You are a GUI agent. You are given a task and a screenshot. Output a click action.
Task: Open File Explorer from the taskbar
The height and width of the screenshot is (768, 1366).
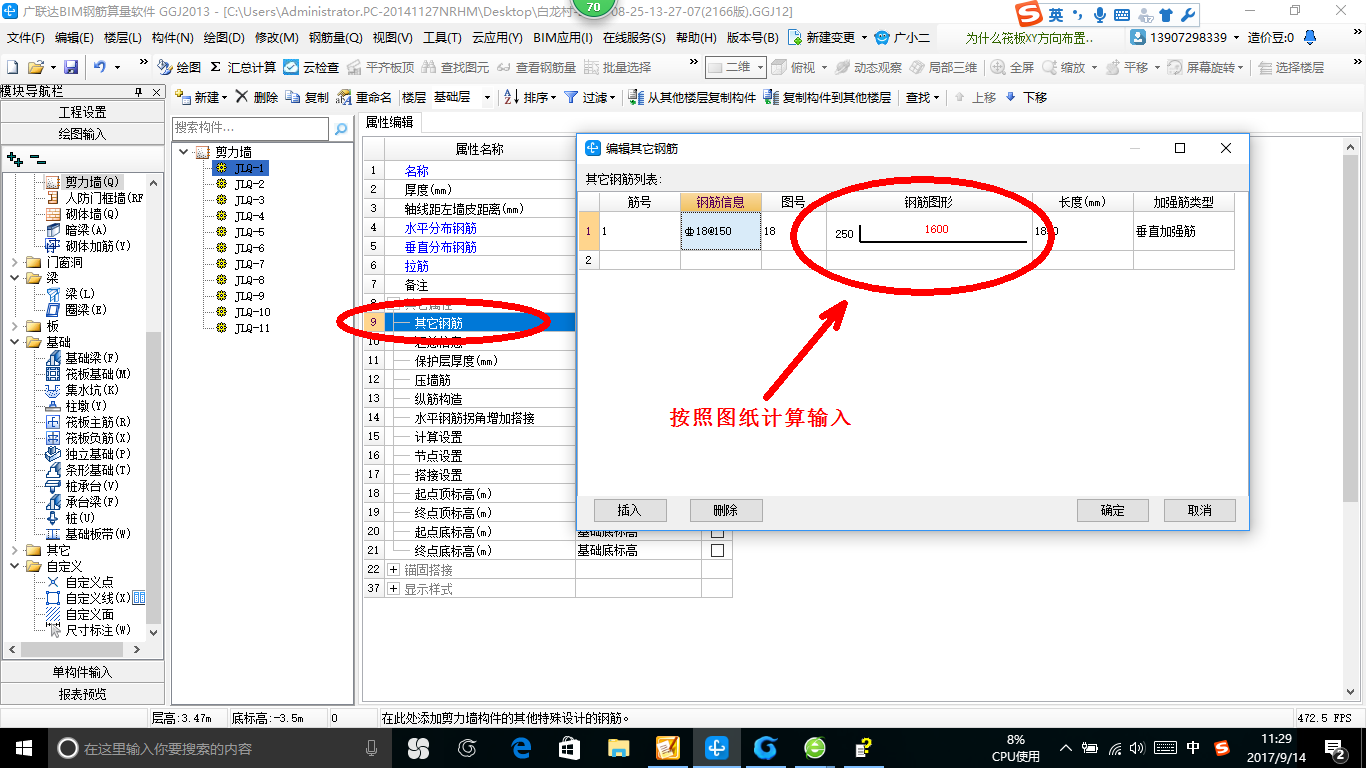pos(620,748)
